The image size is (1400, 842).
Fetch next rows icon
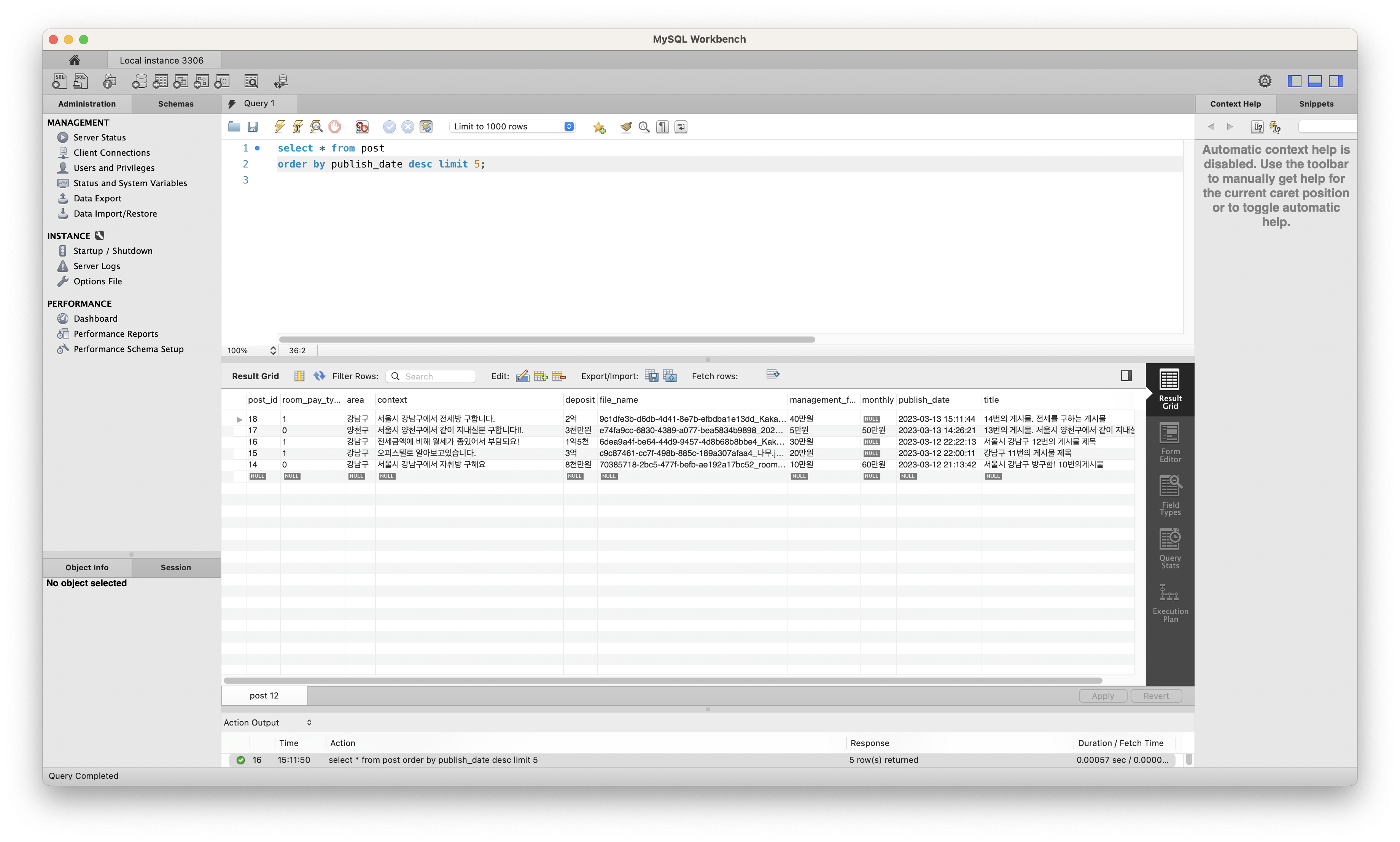click(772, 375)
